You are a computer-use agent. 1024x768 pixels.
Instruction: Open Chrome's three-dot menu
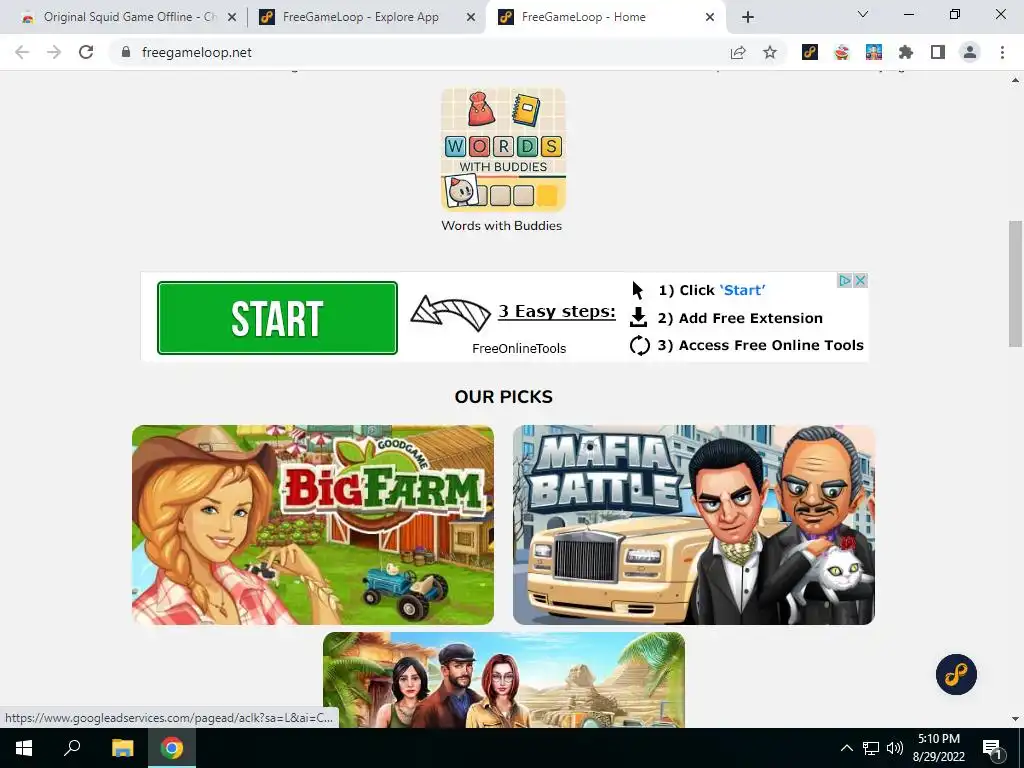coord(1002,52)
